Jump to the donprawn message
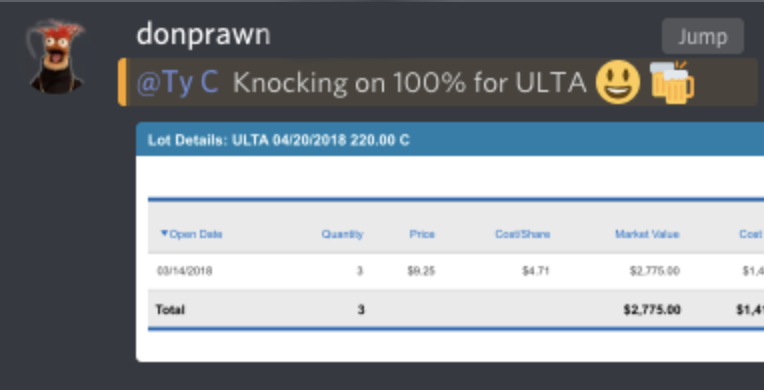Viewport: 764px width, 390px height. [703, 36]
